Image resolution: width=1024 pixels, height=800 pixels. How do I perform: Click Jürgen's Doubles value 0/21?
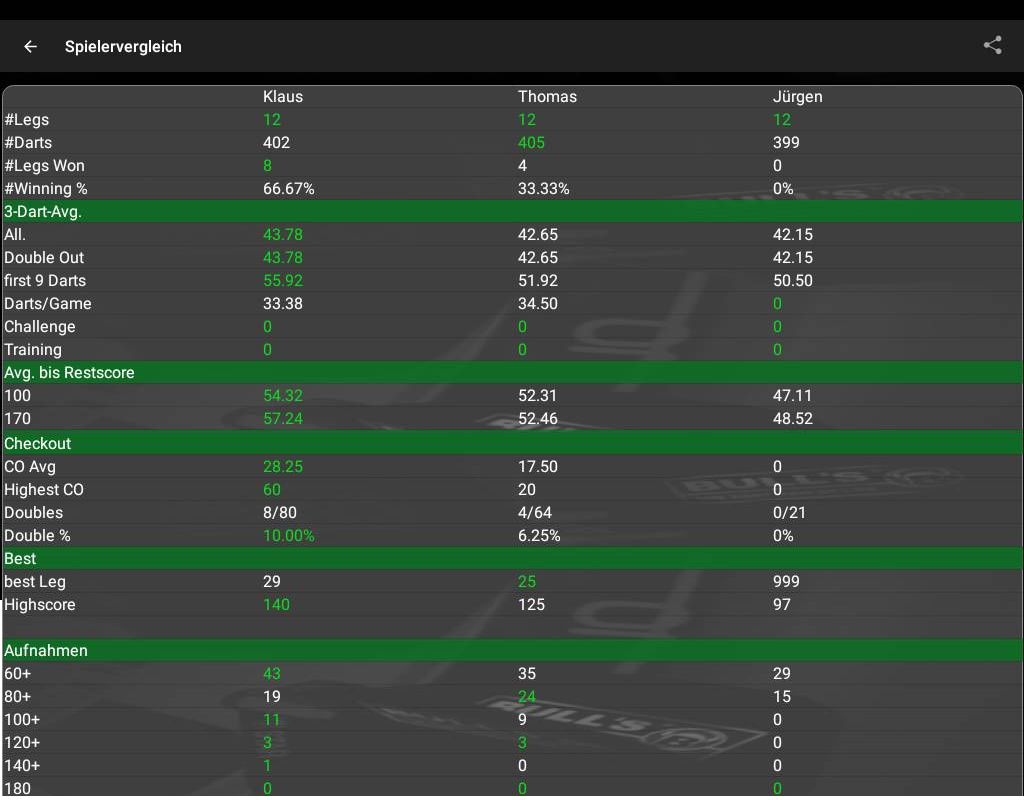(789, 513)
